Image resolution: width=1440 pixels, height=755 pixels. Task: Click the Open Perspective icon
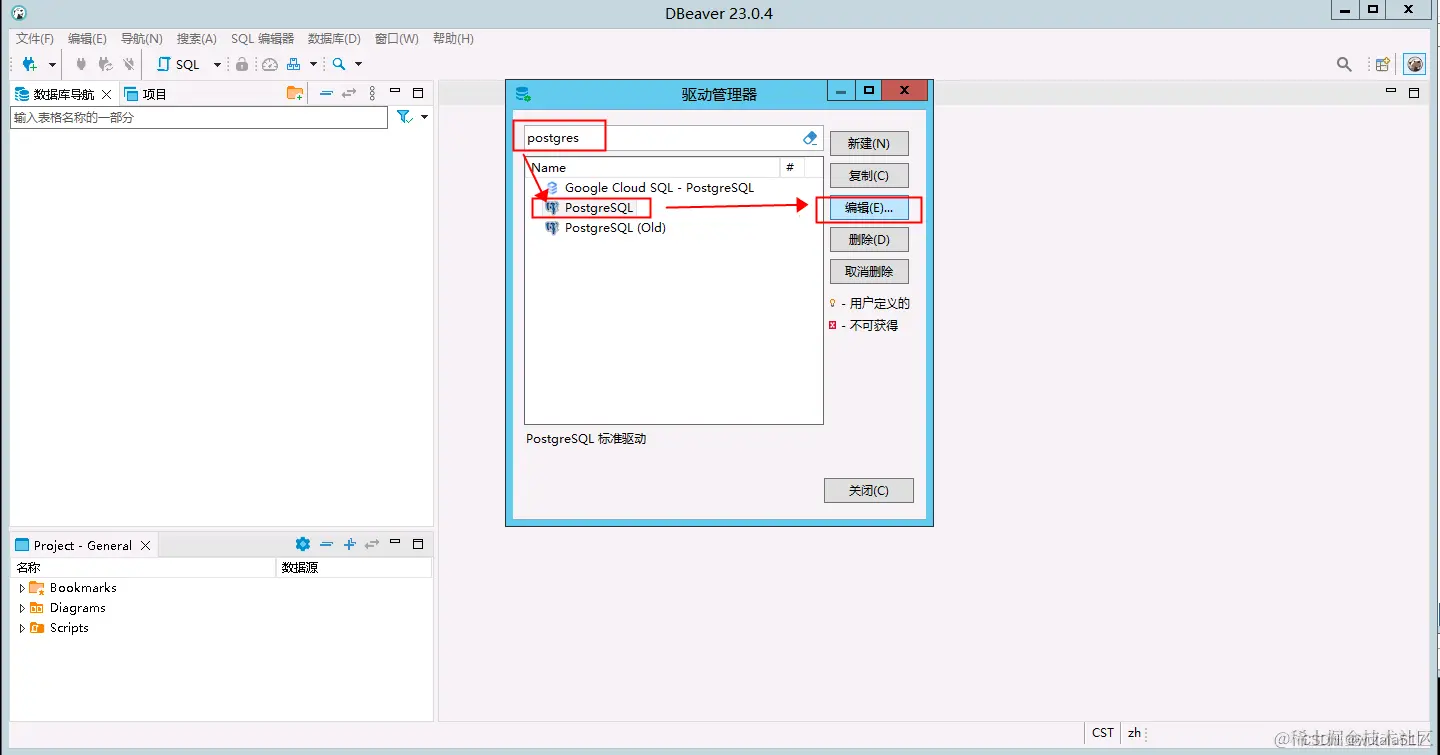1383,64
